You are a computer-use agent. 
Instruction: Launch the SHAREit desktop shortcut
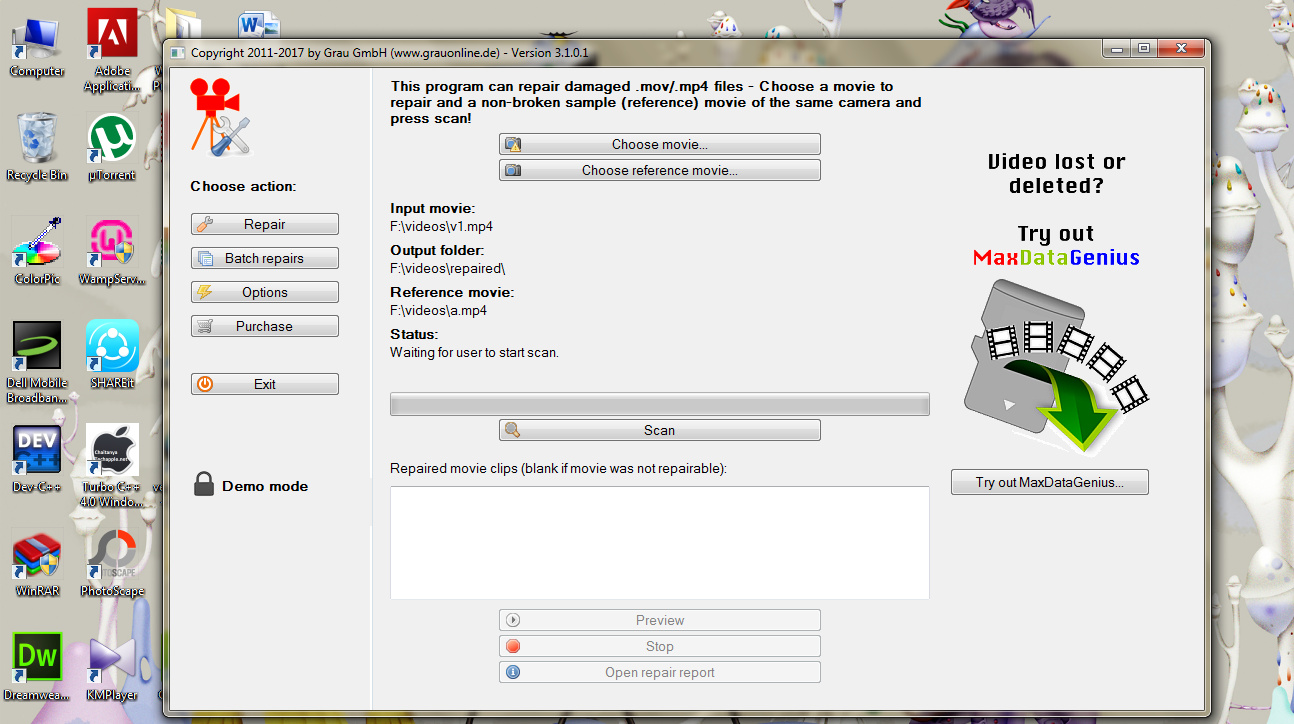point(112,348)
